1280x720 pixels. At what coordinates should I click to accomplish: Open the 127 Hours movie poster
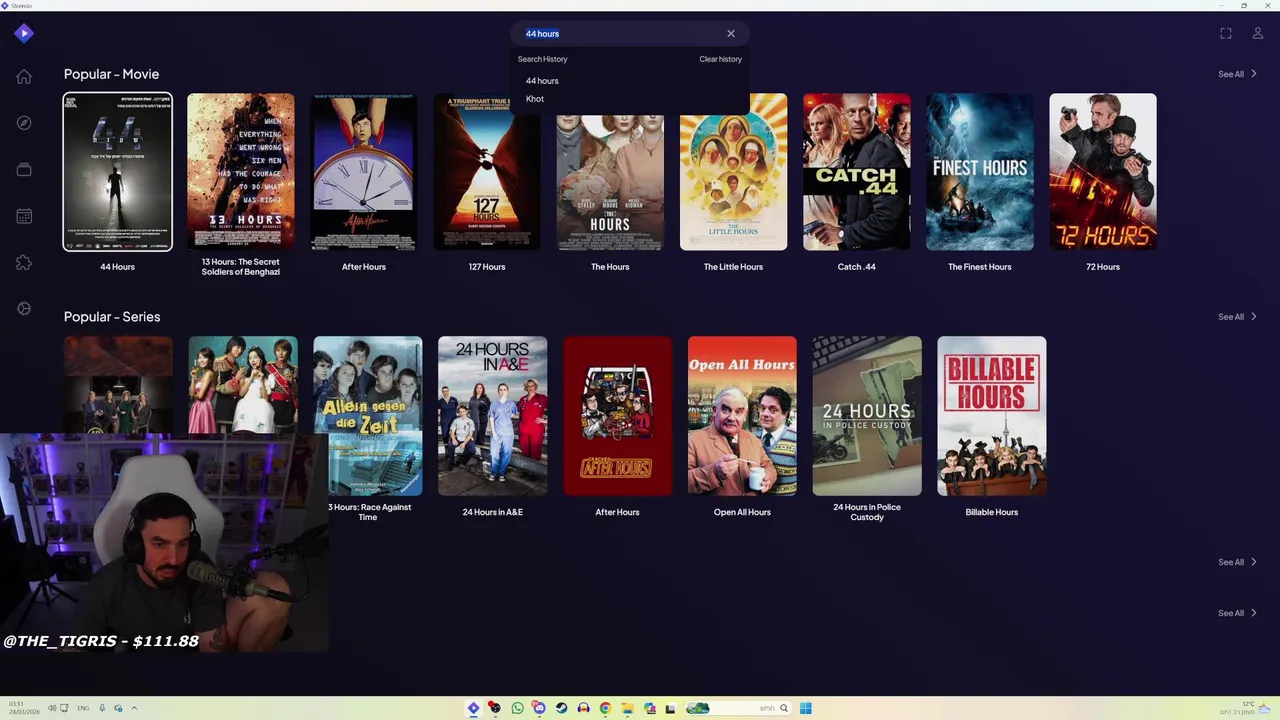(x=487, y=172)
